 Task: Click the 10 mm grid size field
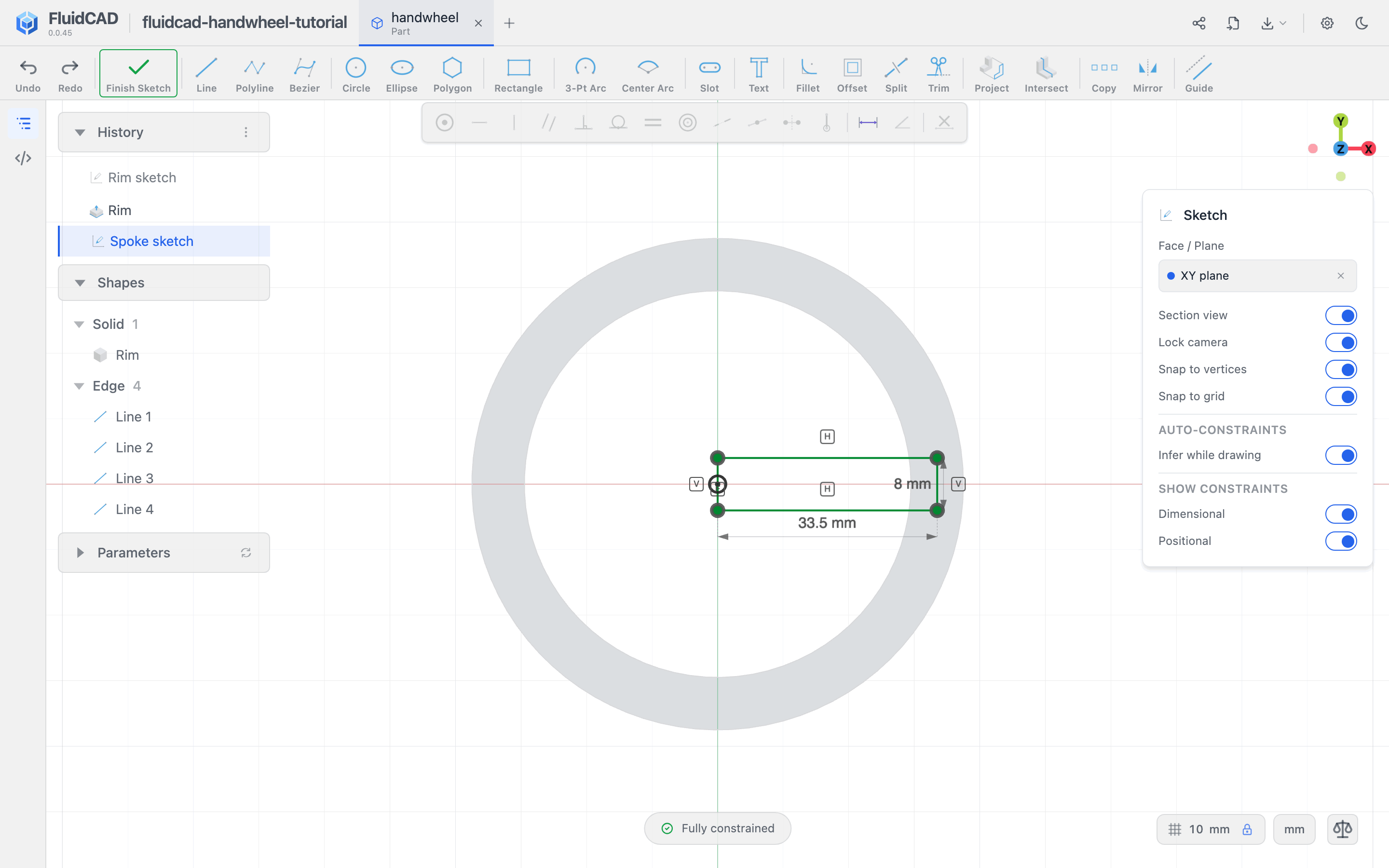pyautogui.click(x=1210, y=829)
